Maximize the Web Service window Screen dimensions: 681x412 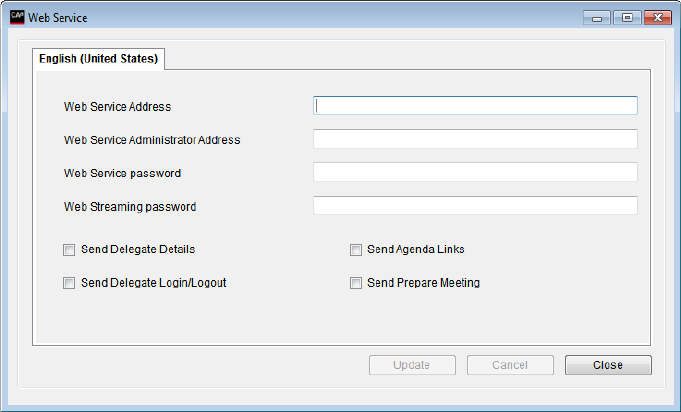point(628,17)
